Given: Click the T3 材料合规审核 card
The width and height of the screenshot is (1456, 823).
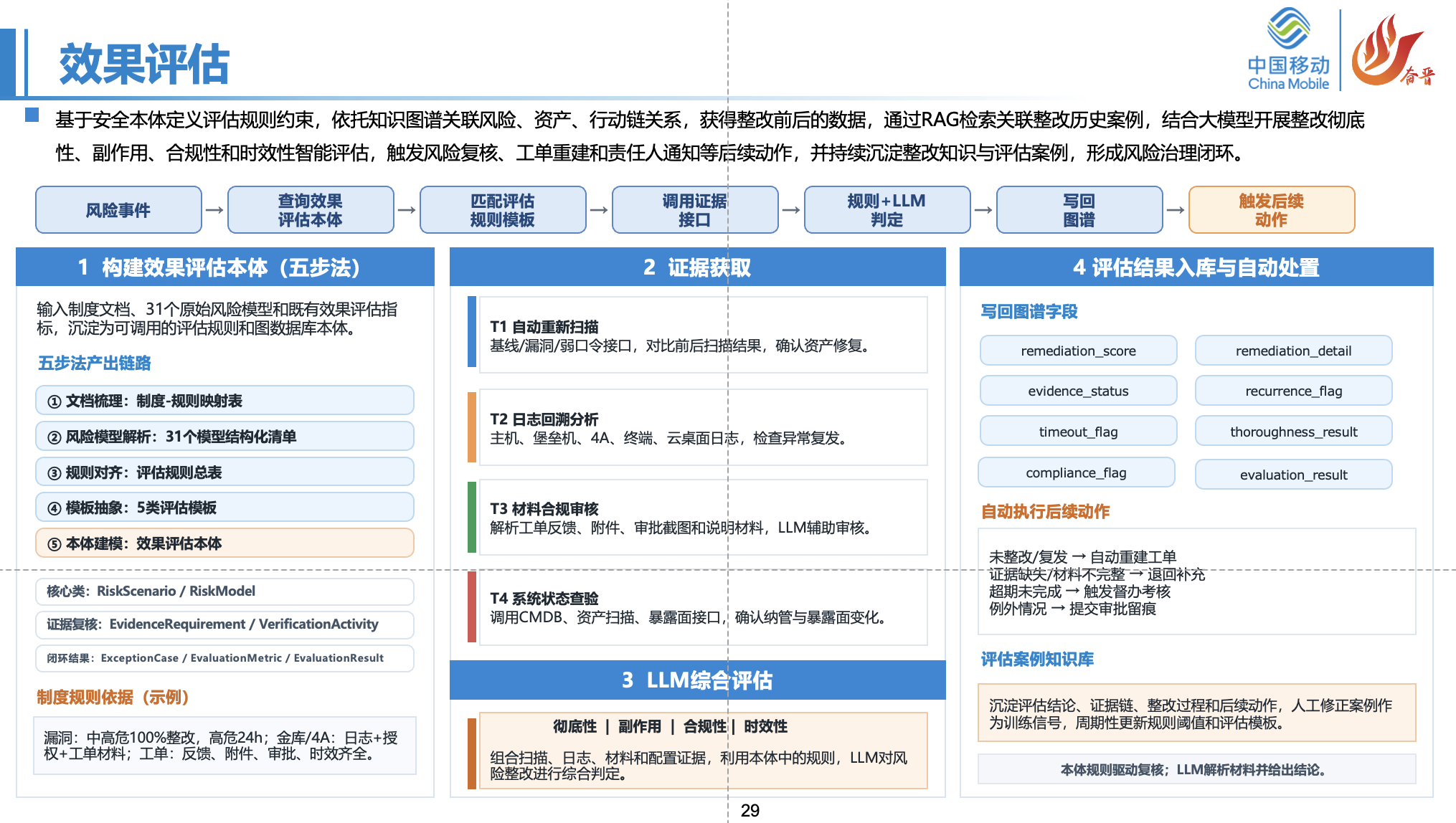Looking at the screenshot, I should click(703, 518).
